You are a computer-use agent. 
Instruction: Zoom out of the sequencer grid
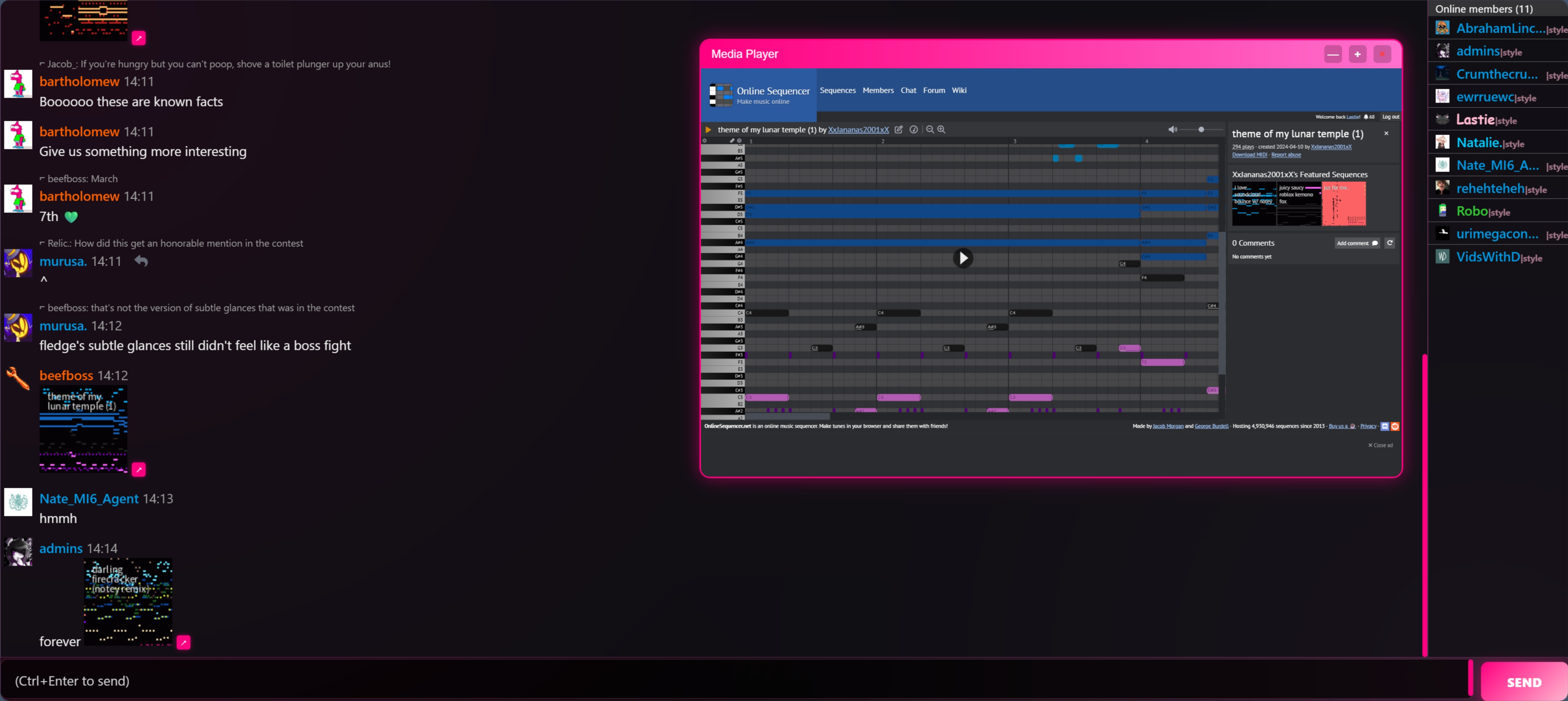pyautogui.click(x=929, y=130)
